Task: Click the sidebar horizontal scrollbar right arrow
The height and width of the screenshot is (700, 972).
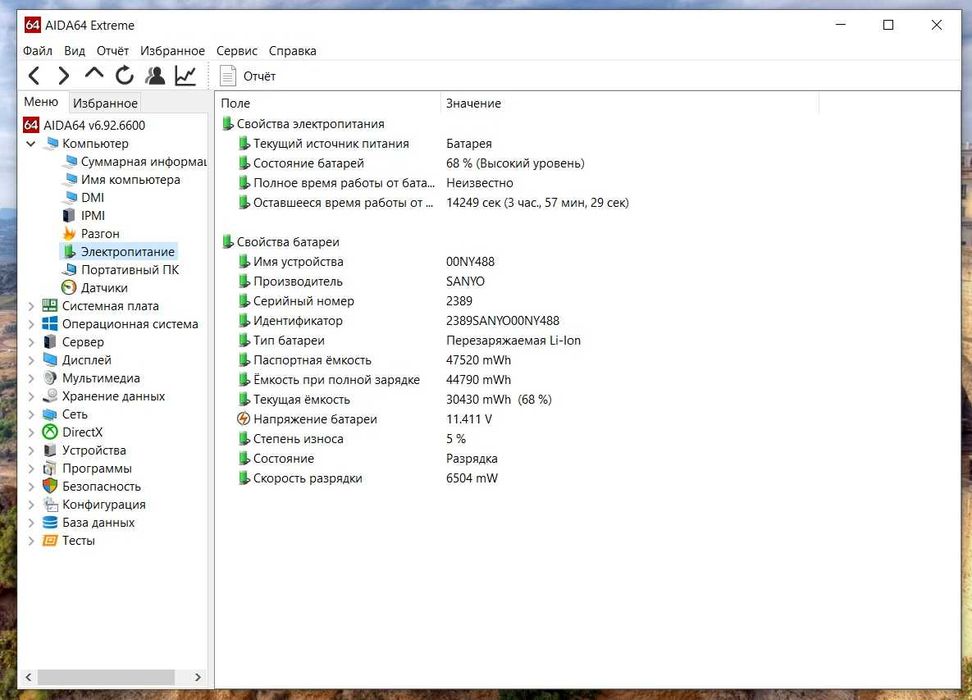Action: click(198, 677)
